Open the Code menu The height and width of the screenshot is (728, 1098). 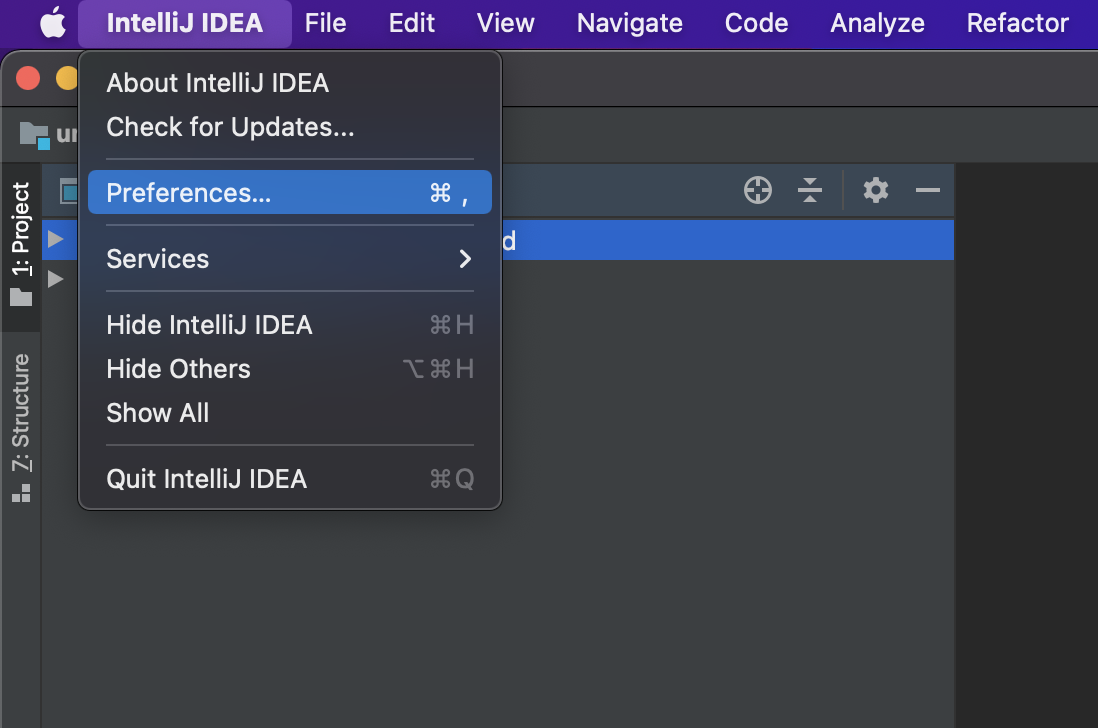756,23
